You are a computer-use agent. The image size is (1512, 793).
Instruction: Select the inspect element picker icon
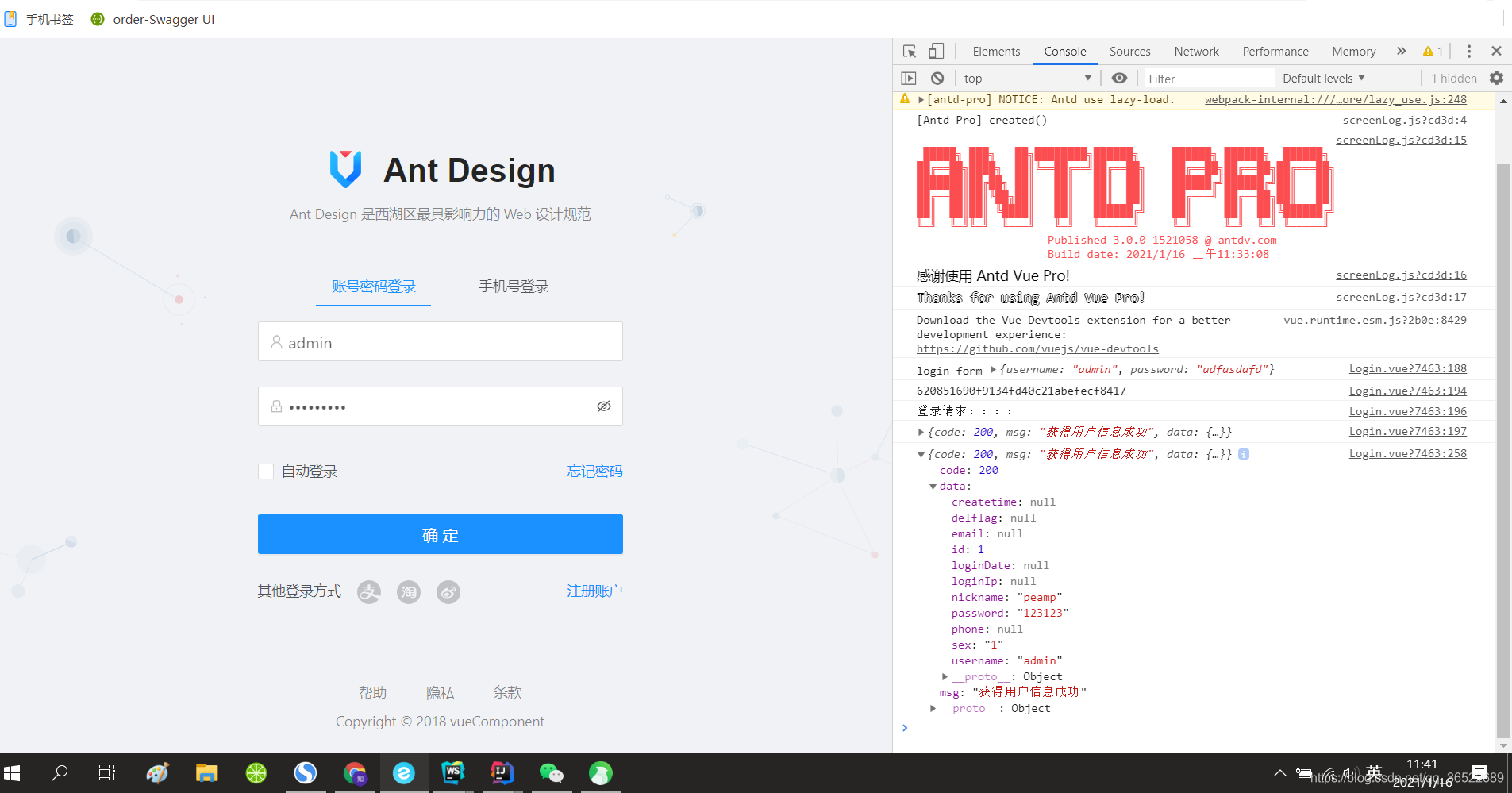(910, 52)
